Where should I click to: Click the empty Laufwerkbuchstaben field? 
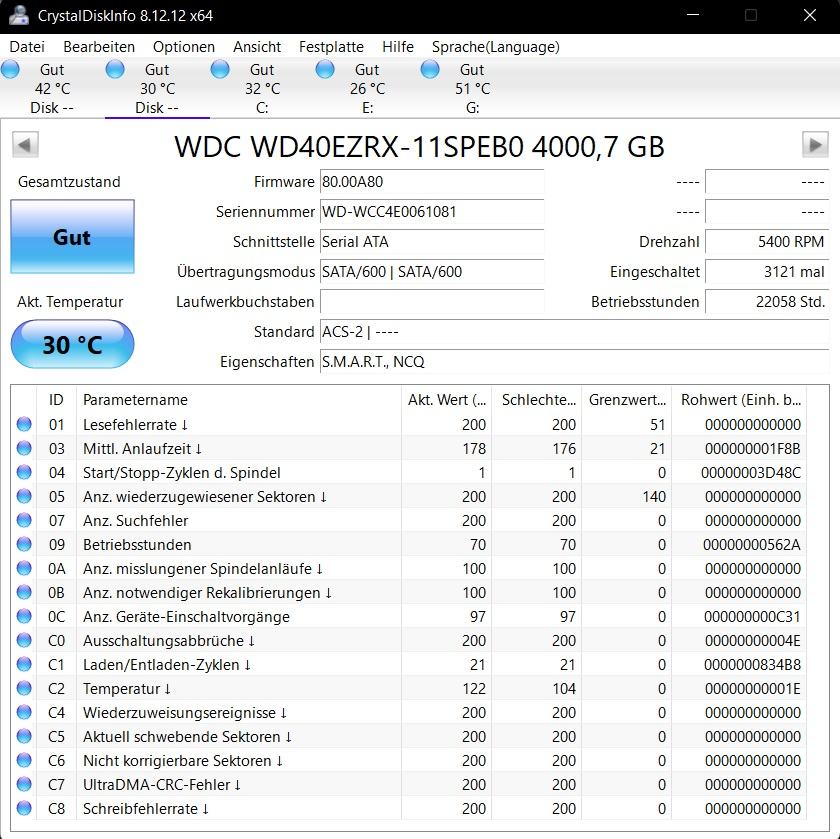click(x=432, y=302)
